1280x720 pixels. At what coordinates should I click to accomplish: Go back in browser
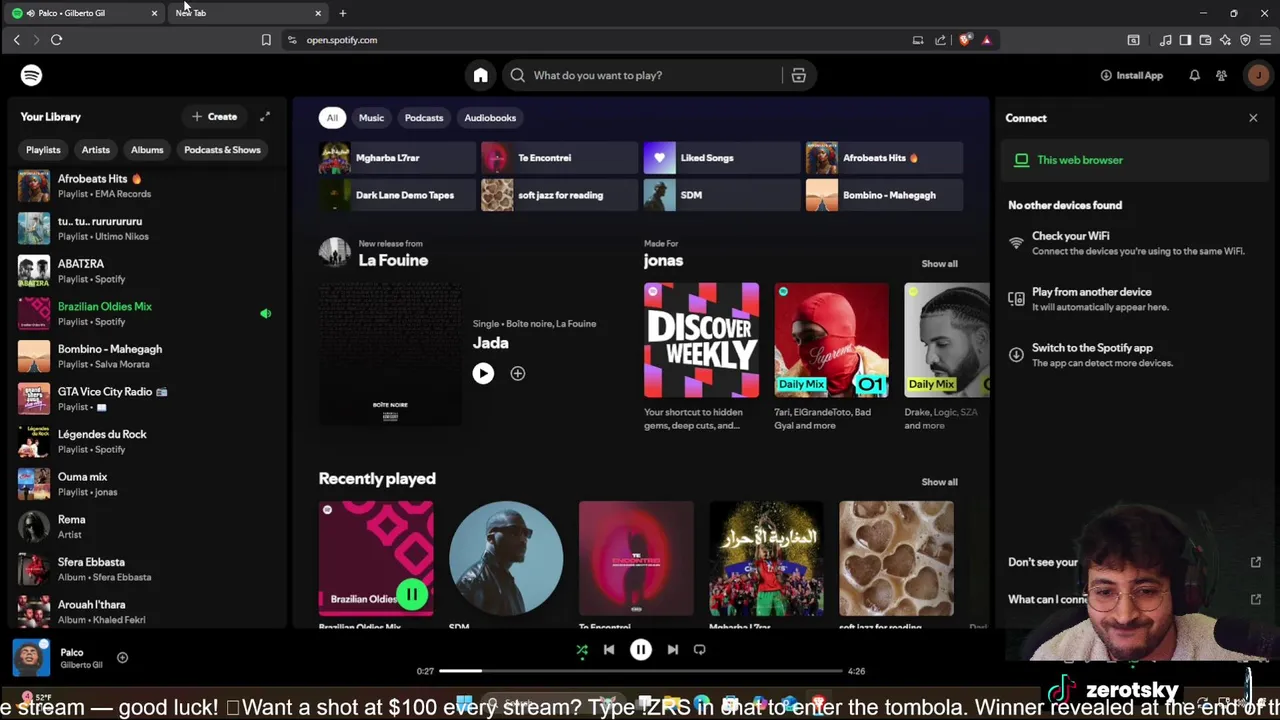coord(16,40)
